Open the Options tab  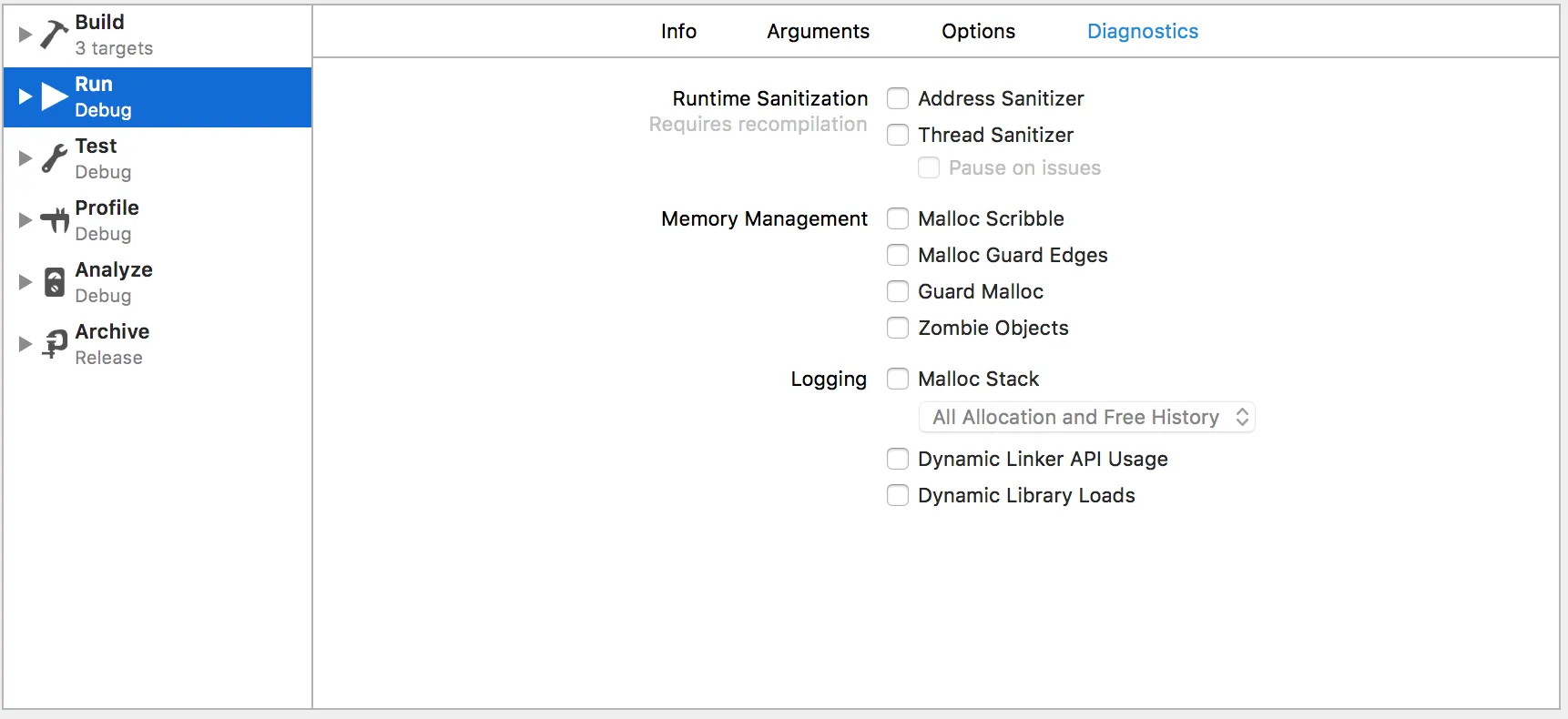[x=978, y=32]
